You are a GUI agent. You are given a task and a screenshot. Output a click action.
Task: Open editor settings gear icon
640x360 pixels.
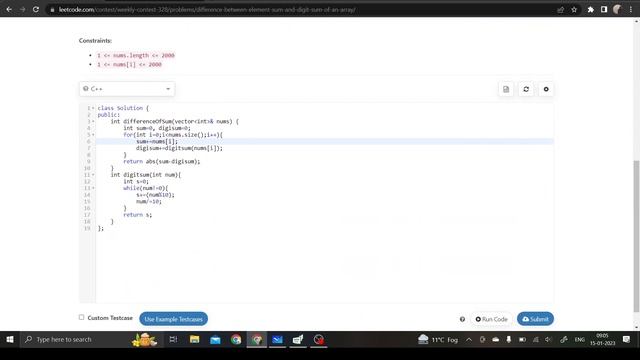click(x=546, y=89)
